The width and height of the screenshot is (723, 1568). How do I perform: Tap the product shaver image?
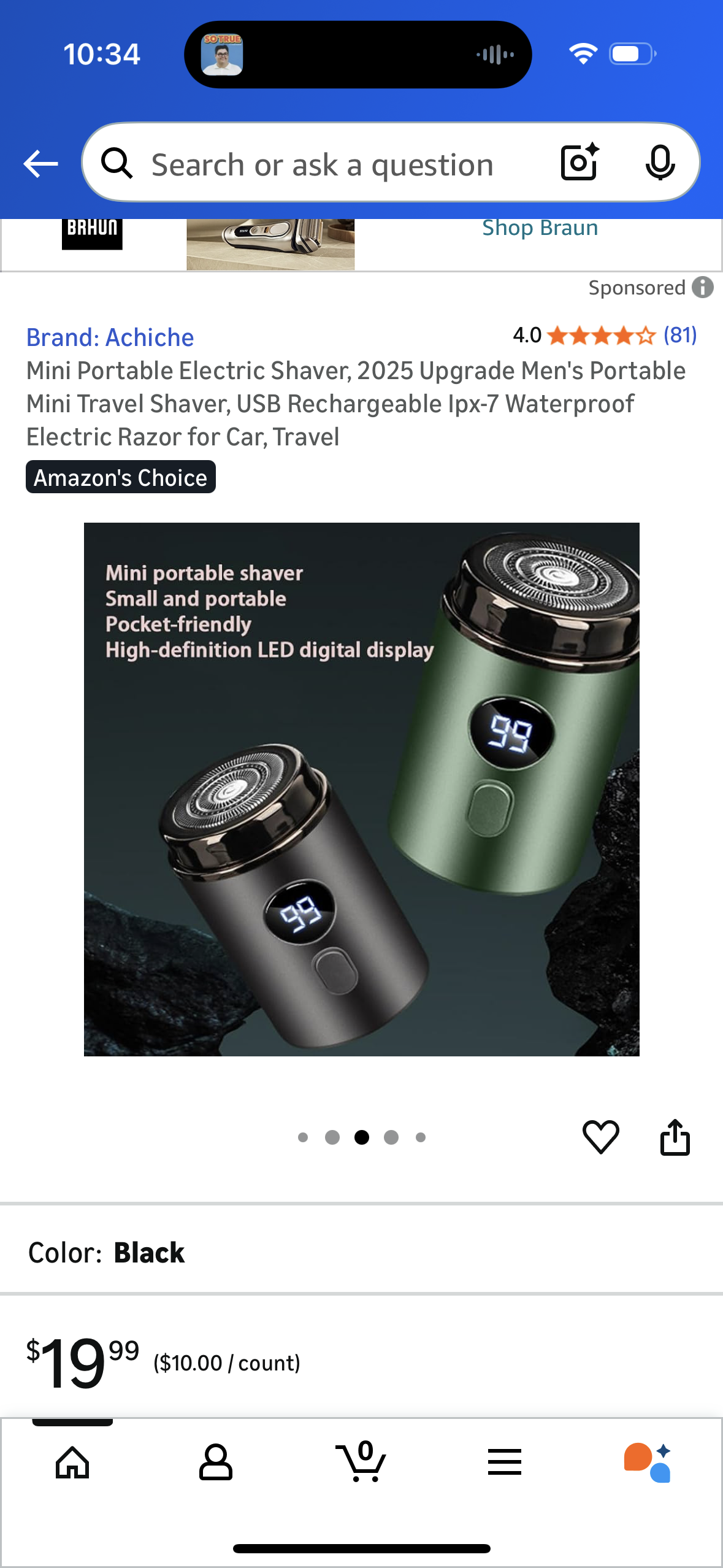[x=361, y=790]
